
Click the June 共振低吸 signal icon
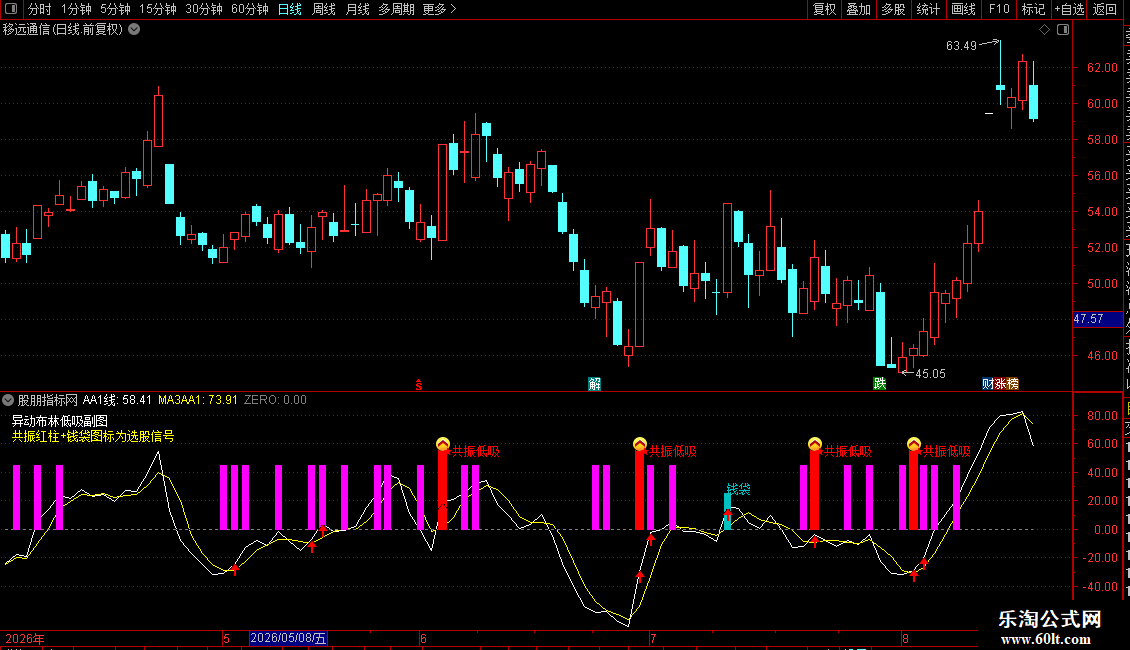click(443, 444)
